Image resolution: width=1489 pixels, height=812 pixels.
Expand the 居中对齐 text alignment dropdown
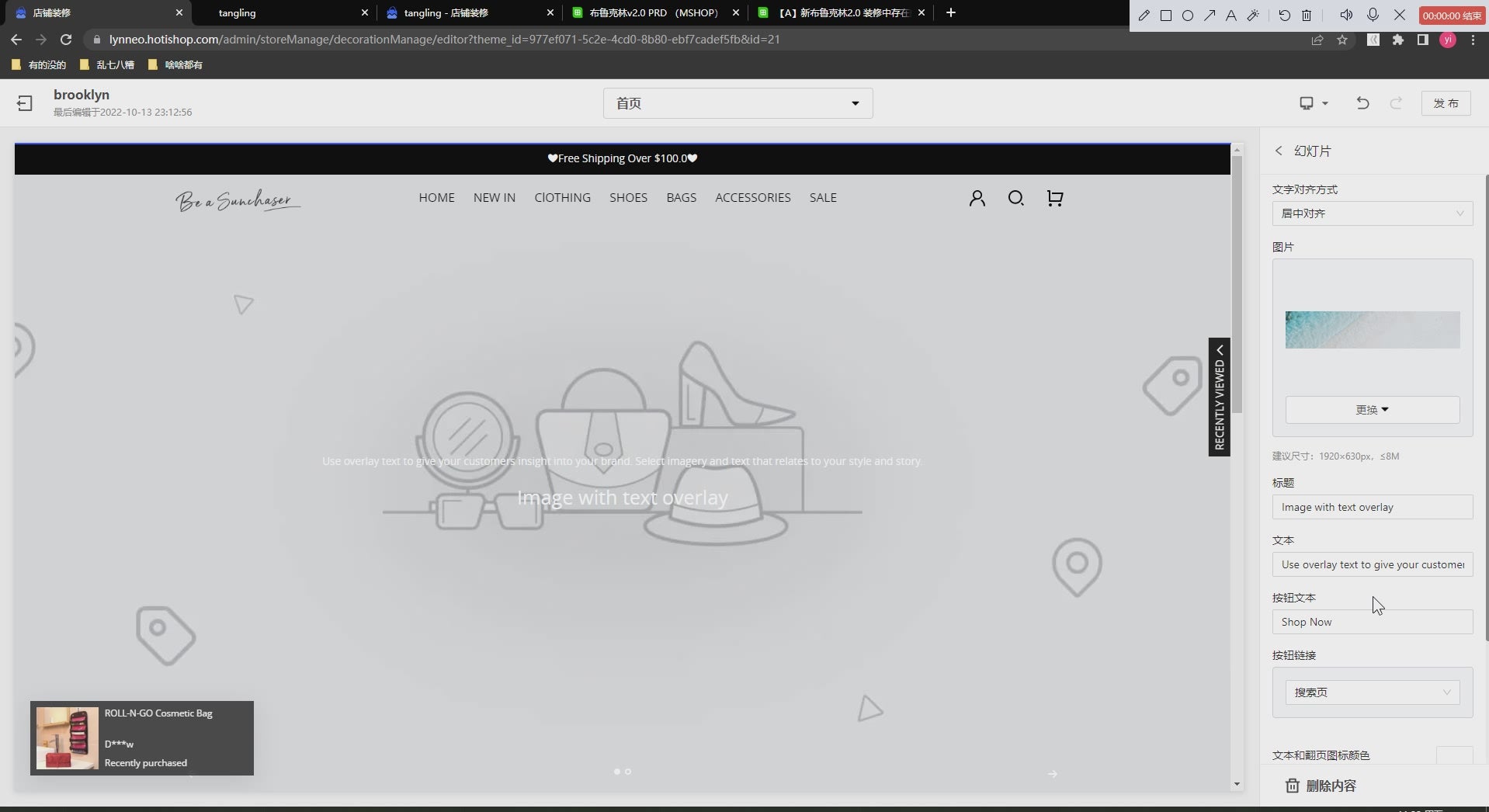coord(1372,213)
